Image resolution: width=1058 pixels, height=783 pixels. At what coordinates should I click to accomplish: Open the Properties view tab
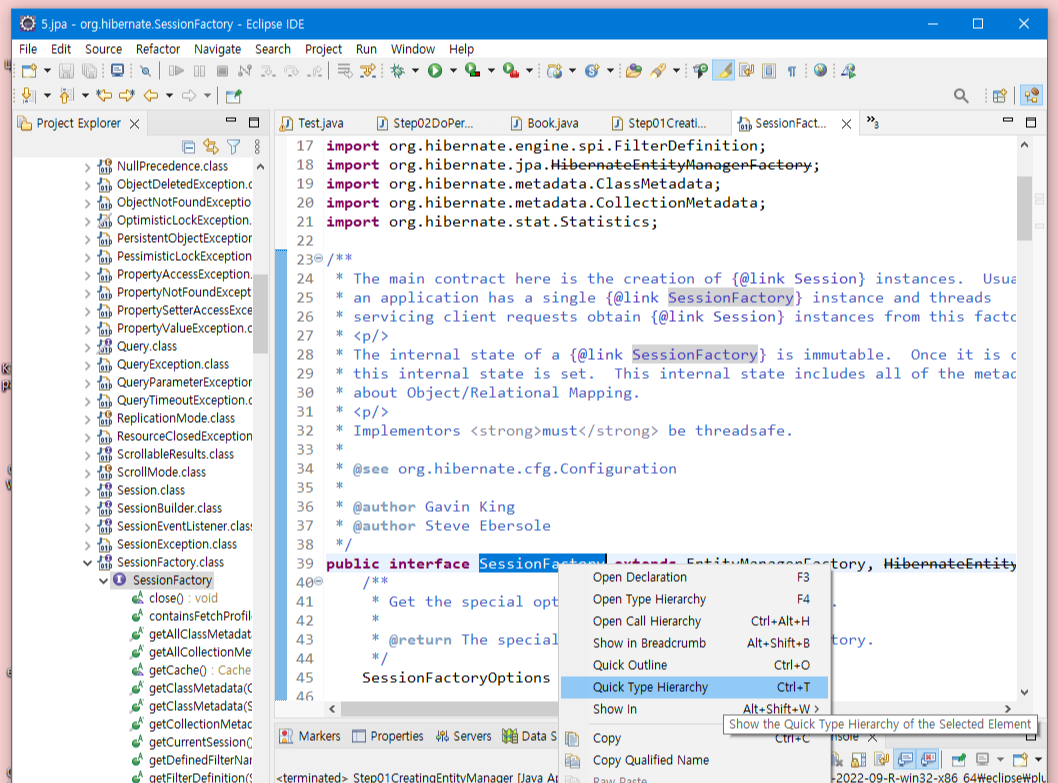(x=388, y=736)
